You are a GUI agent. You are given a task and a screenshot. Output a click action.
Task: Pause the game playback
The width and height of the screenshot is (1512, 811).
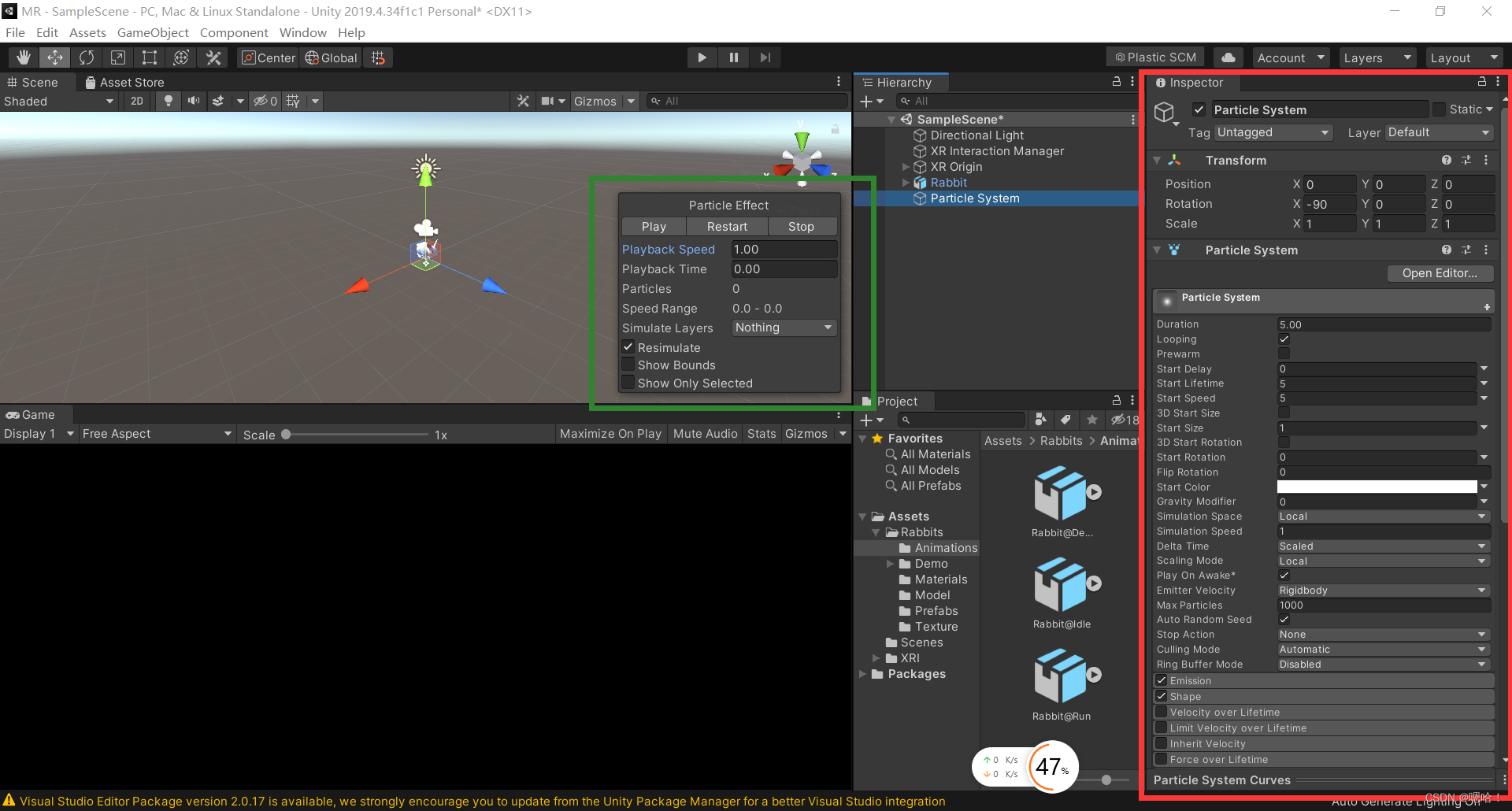733,57
